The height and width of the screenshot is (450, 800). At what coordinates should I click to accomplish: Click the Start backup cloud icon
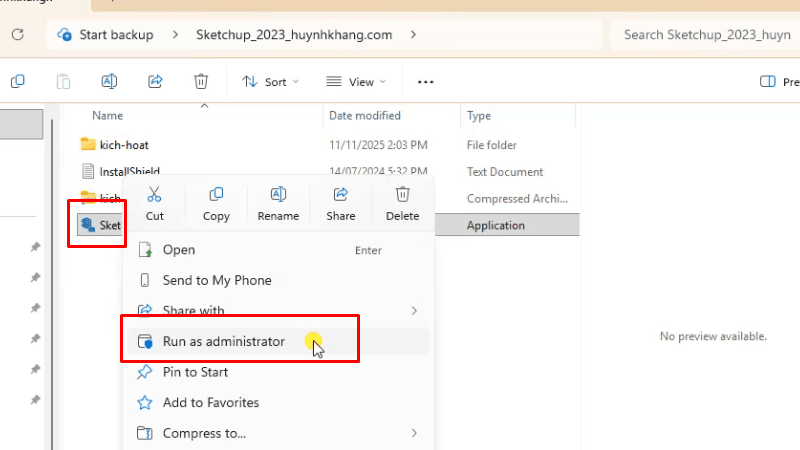(64, 35)
